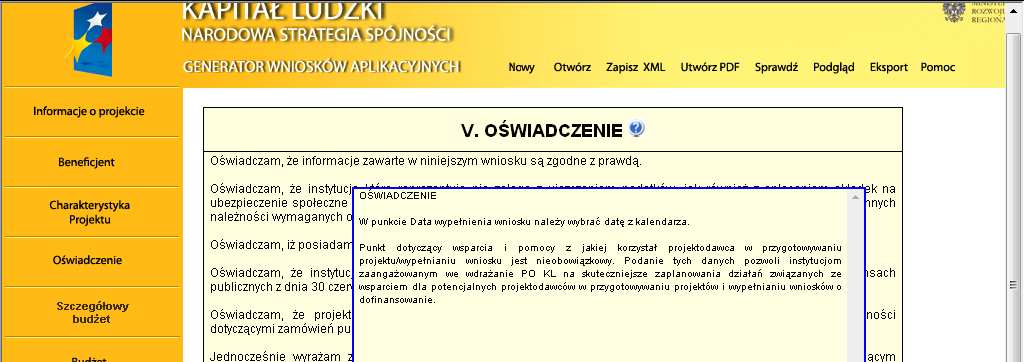Open Informacje o projekcie section

[x=89, y=111]
